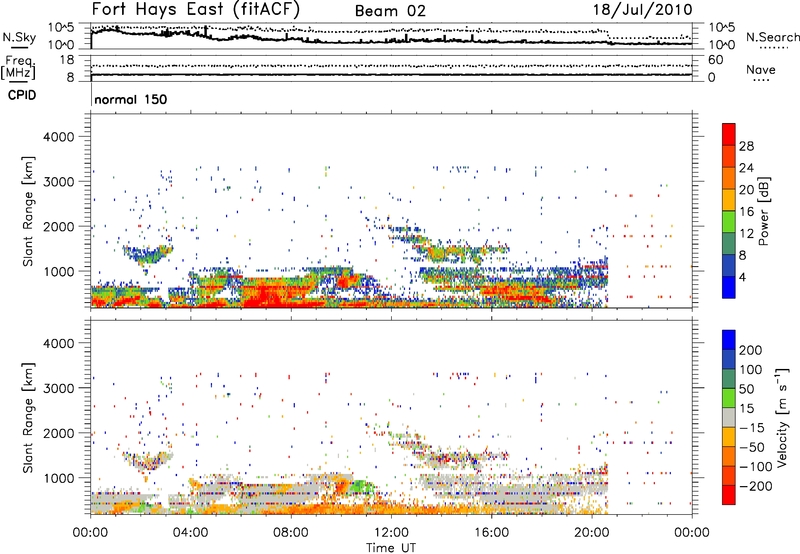800x554 pixels.
Task: Select the "200" label on Velocity color bar
Action: (x=751, y=350)
